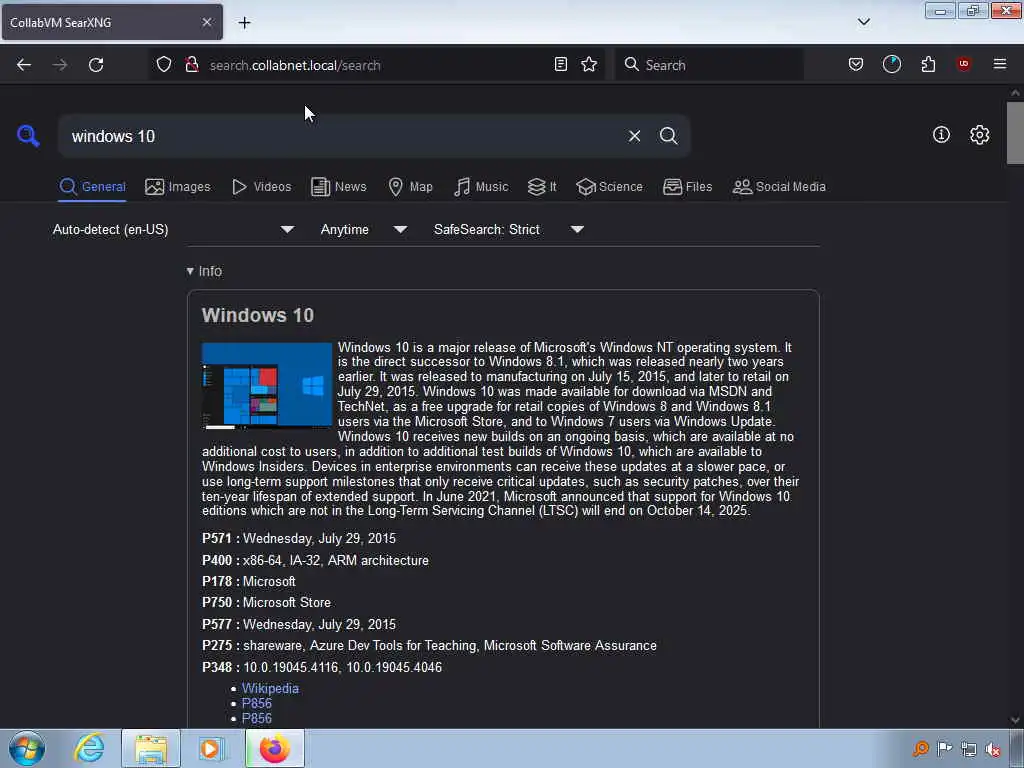1024x768 pixels.
Task: Open the Windows Start menu
Action: [27, 748]
